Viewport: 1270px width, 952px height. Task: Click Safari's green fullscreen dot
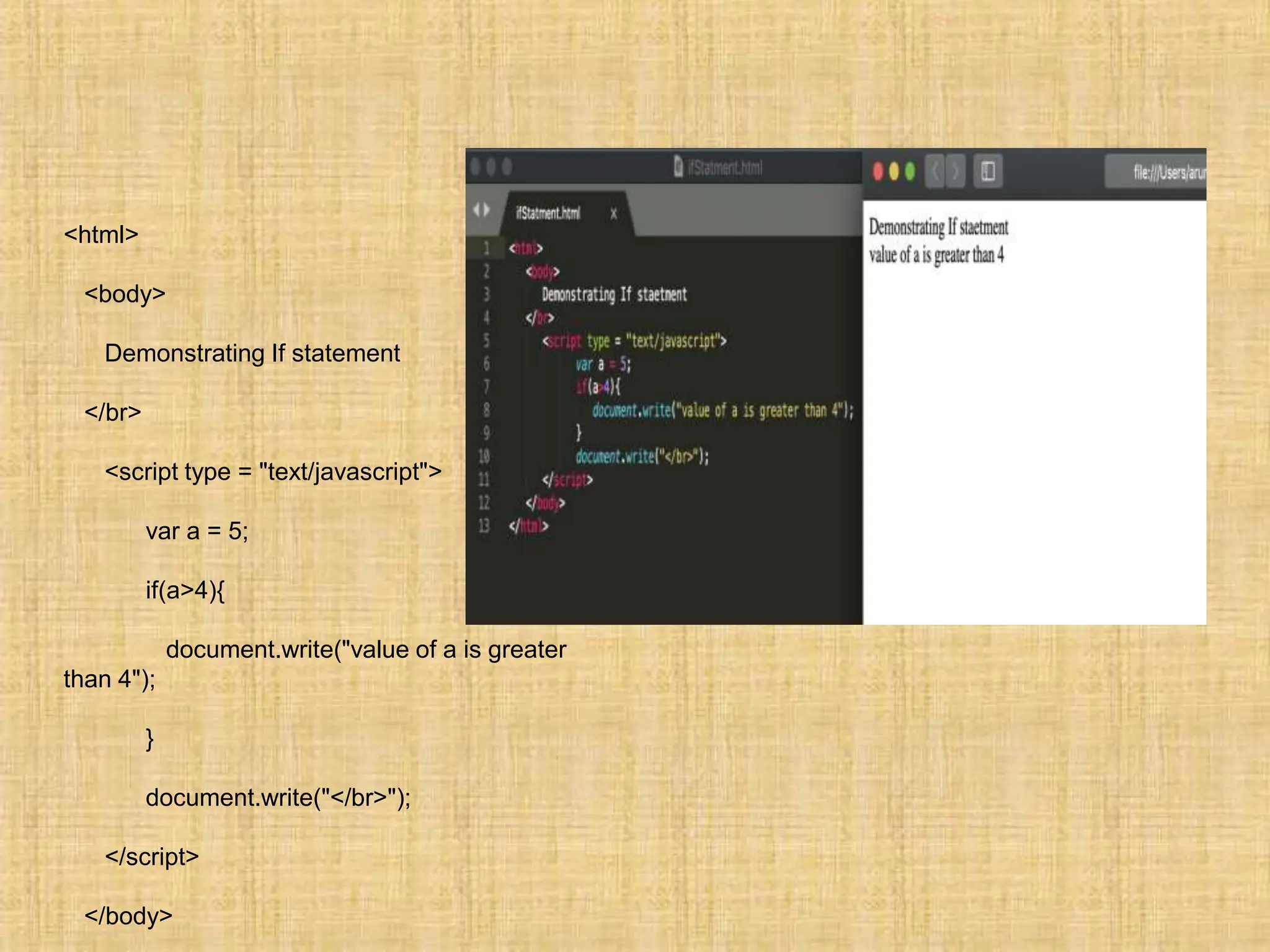[x=910, y=171]
